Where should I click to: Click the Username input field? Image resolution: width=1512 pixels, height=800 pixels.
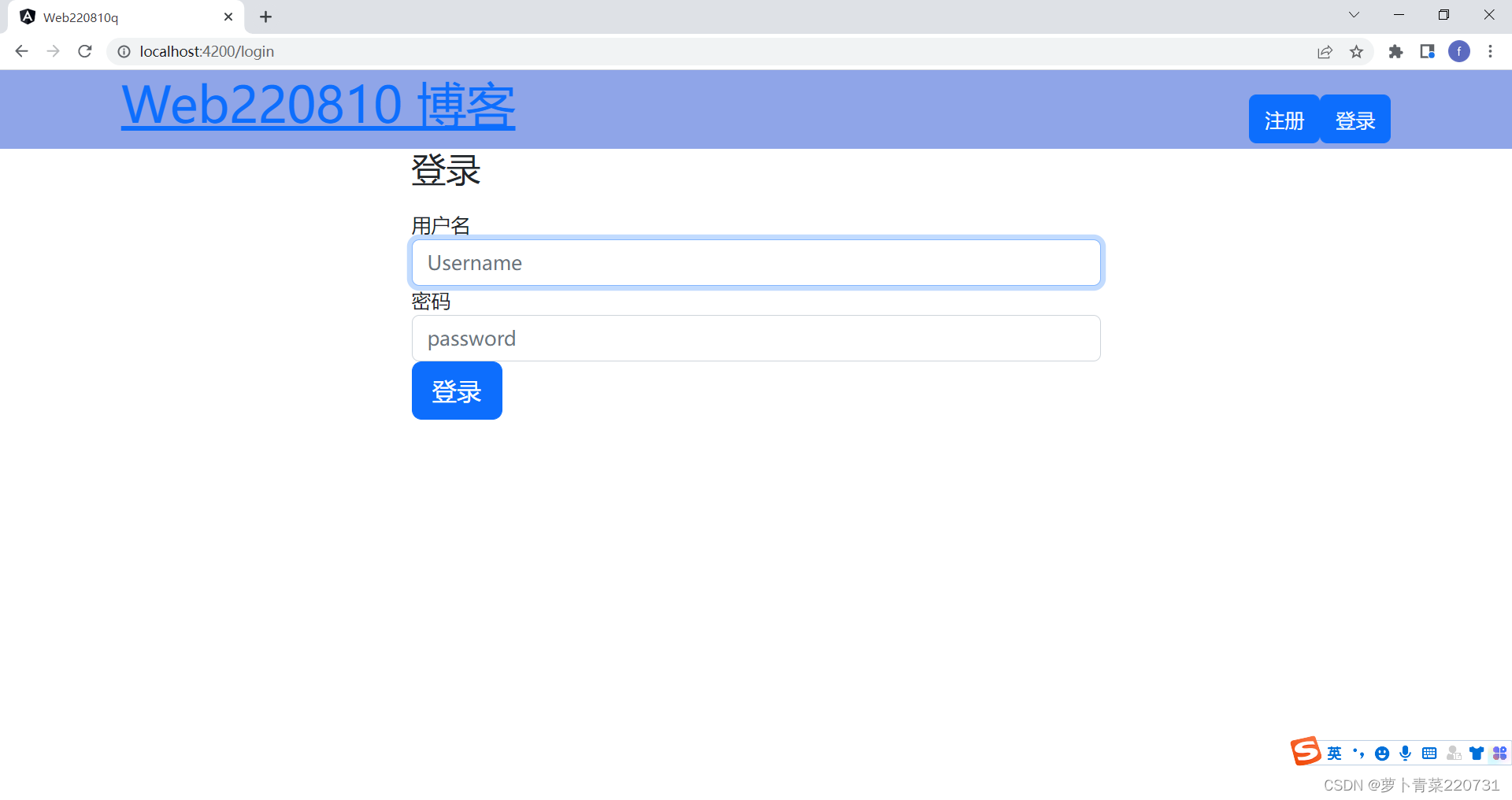pyautogui.click(x=755, y=262)
